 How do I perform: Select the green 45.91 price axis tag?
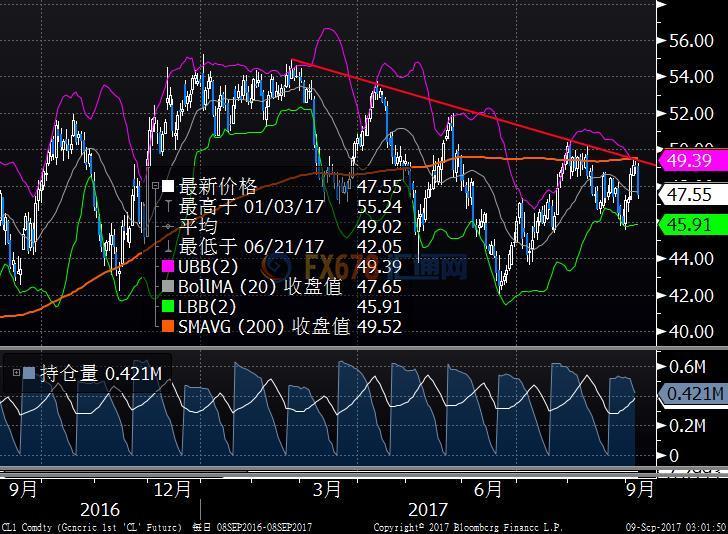(x=690, y=226)
